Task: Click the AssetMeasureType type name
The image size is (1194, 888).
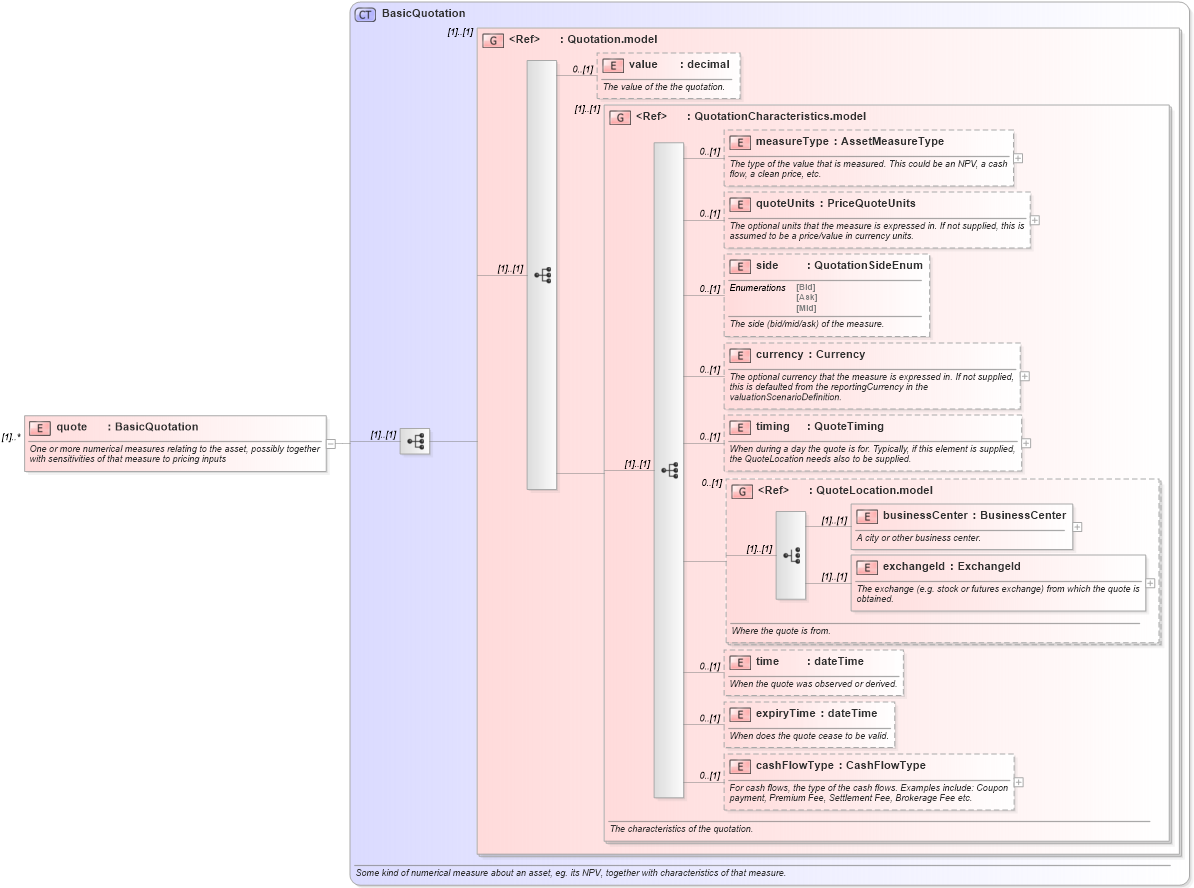Action: coord(892,141)
